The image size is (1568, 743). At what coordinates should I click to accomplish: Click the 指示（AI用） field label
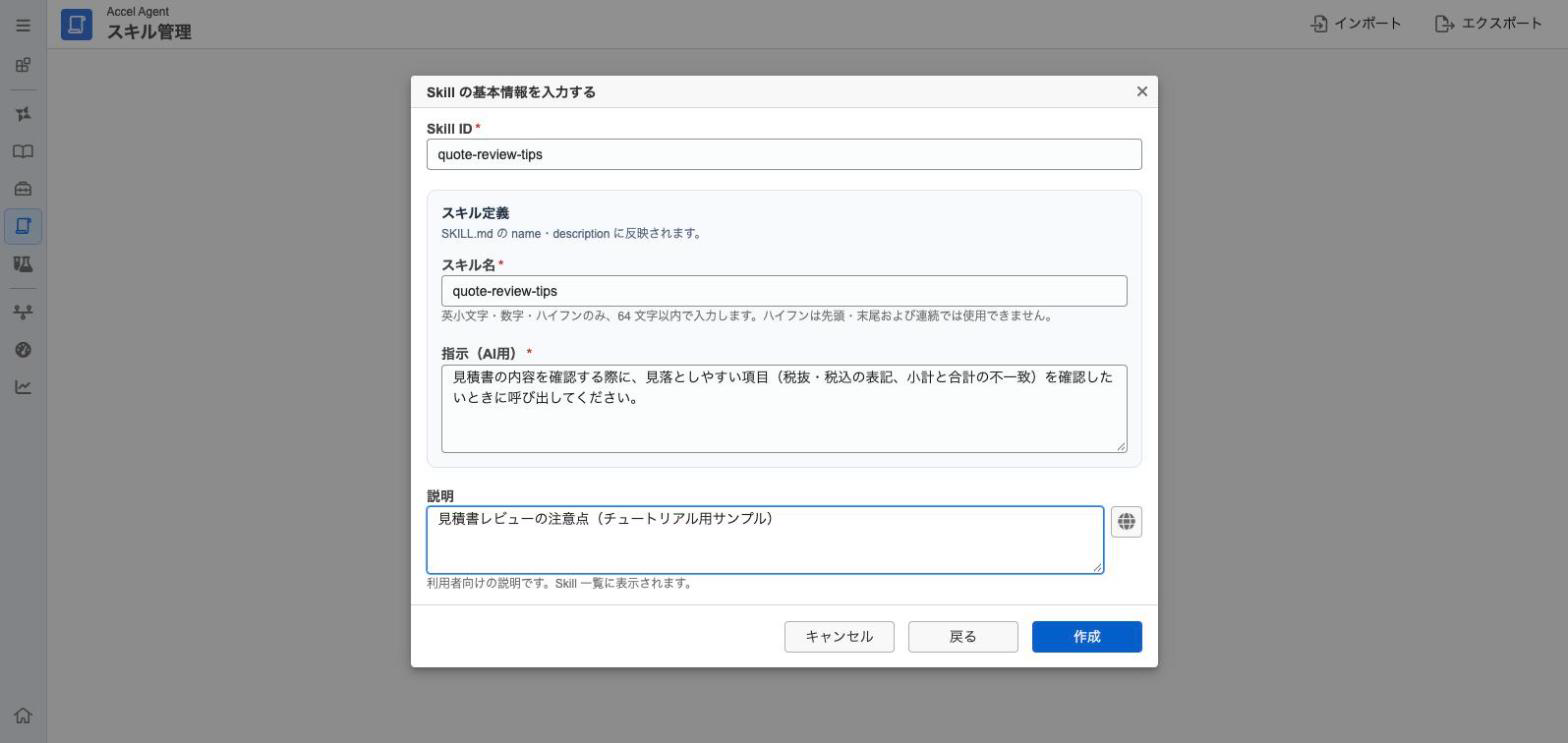click(x=481, y=354)
